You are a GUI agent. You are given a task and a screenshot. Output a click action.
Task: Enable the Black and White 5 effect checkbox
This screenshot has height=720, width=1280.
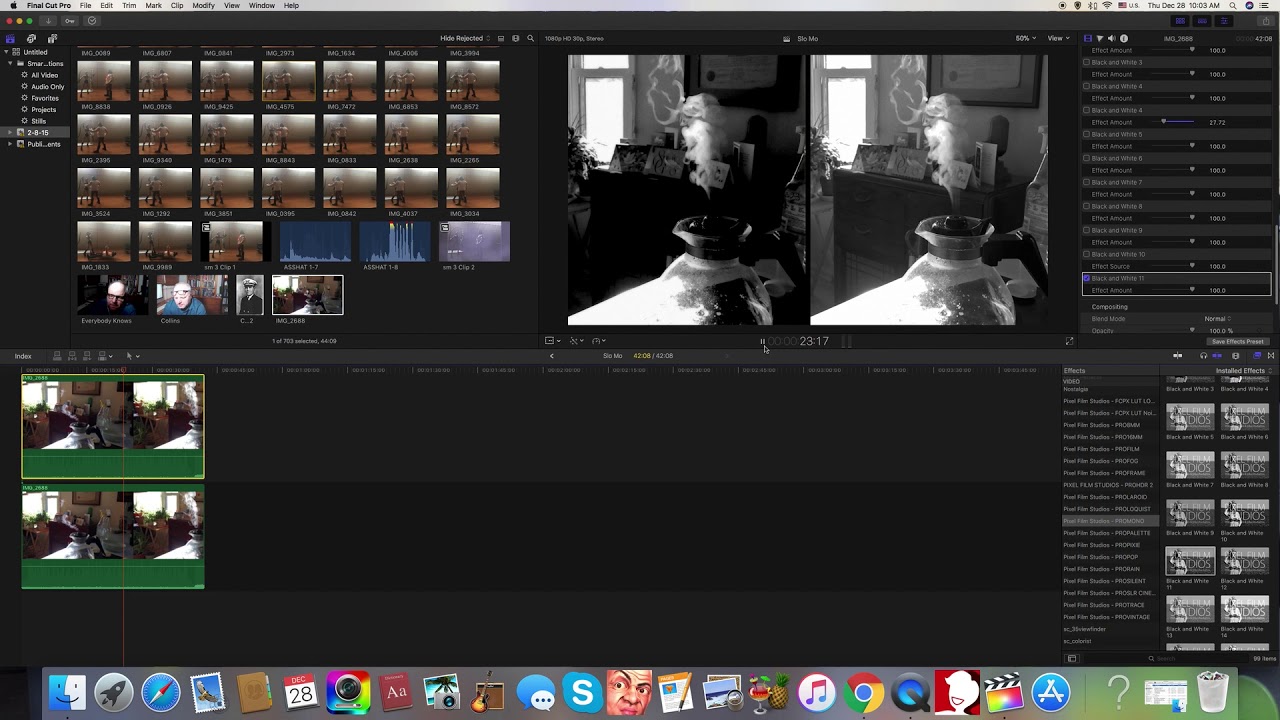point(1087,135)
